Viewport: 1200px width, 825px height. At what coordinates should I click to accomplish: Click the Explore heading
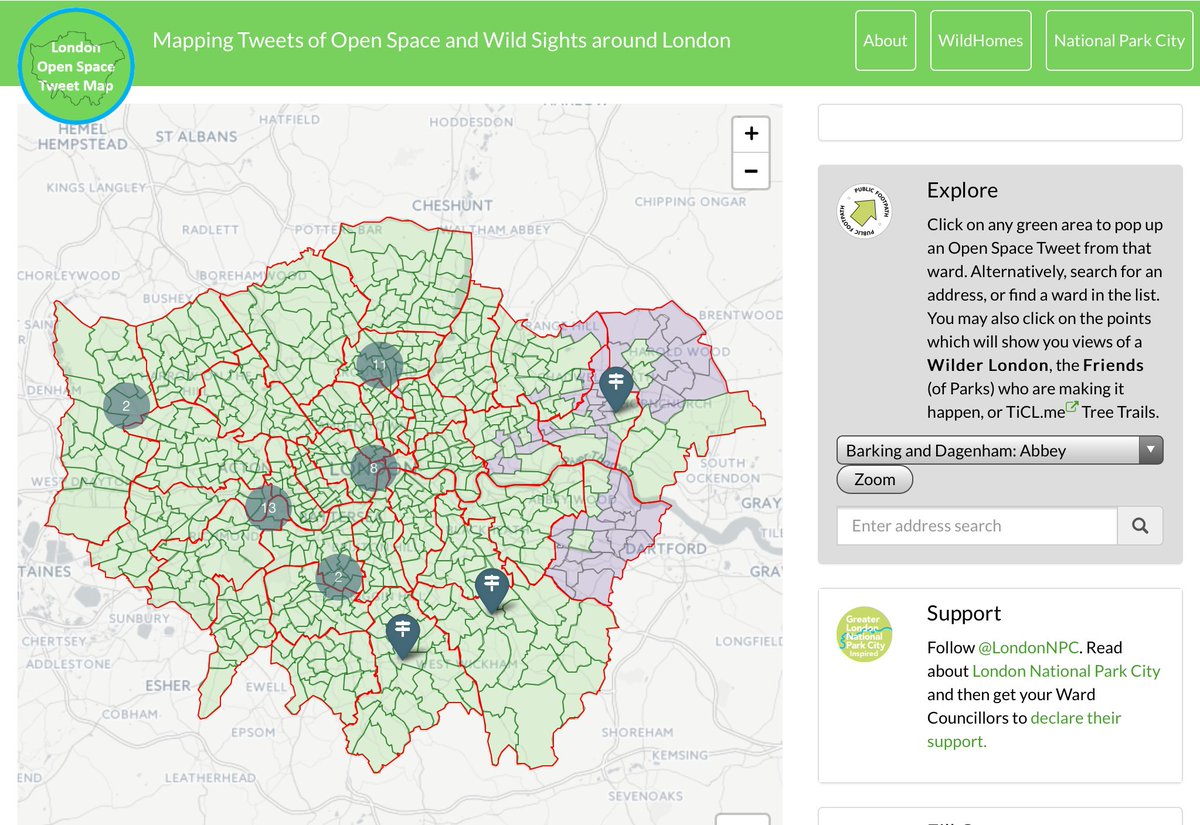pyautogui.click(x=962, y=190)
